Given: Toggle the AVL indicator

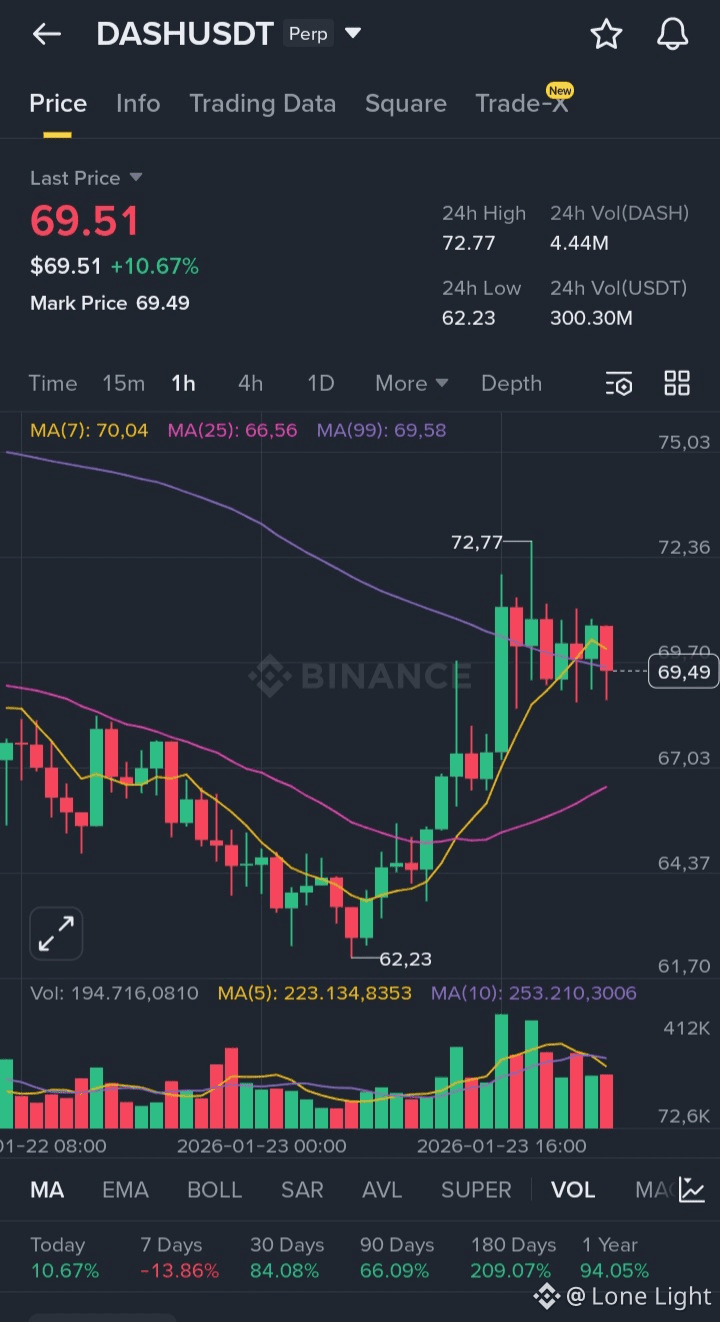Looking at the screenshot, I should [x=382, y=1189].
